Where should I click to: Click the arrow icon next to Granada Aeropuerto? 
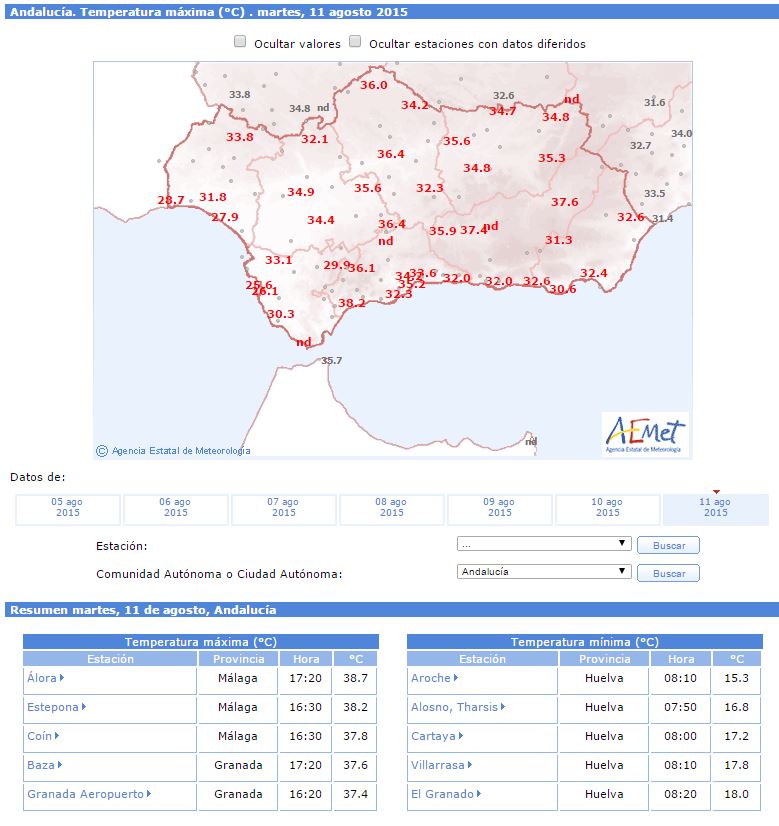[149, 795]
